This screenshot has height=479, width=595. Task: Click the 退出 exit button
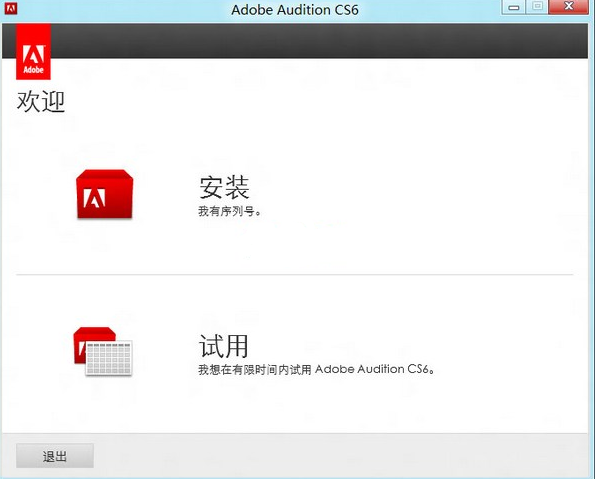click(x=55, y=456)
